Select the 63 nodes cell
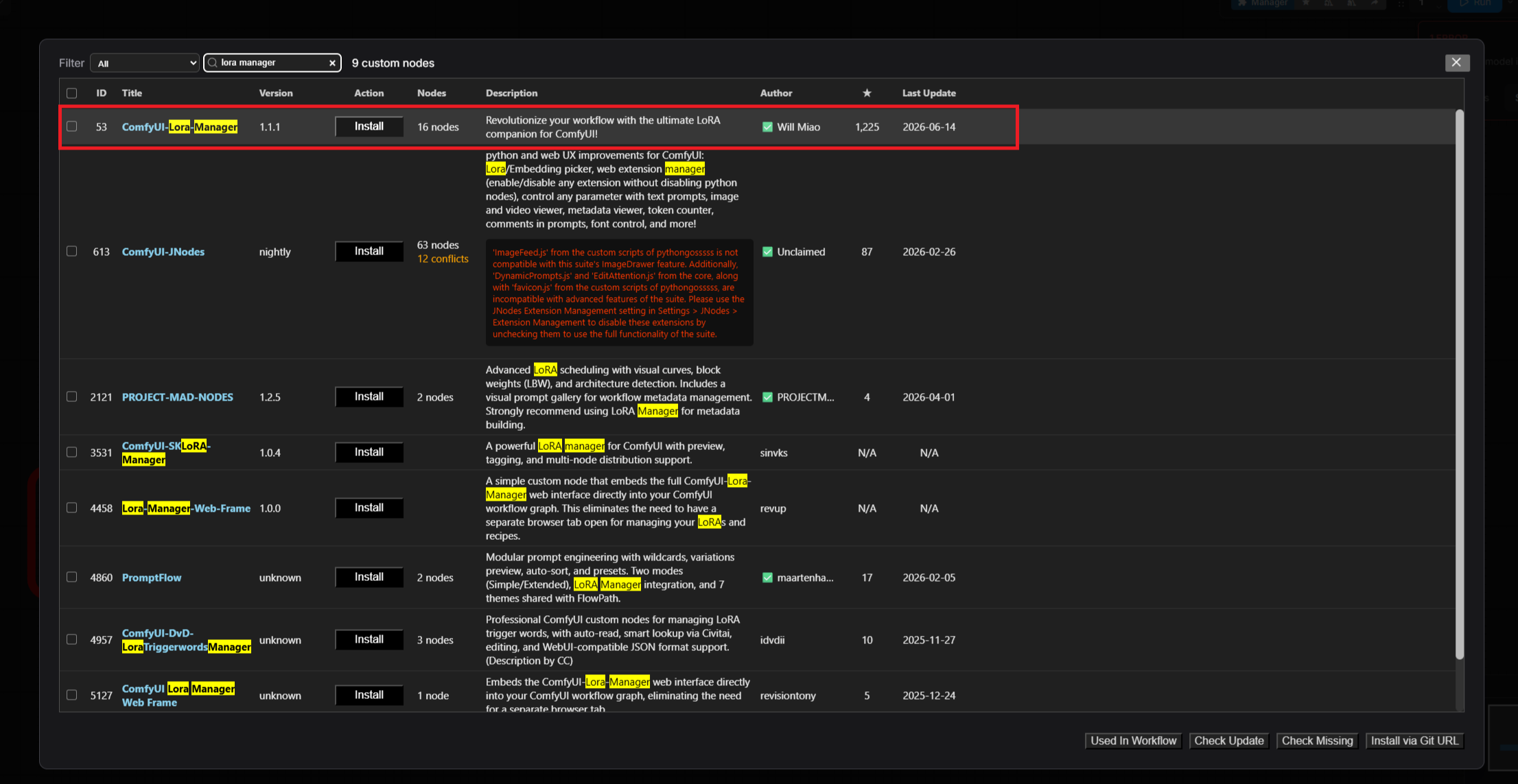 [438, 245]
